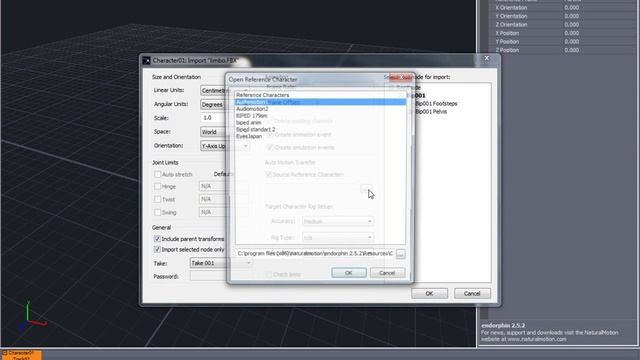Screen dimensions: 640x360
Task: Select Bip001 Footsteps node in the import tree
Action: click(436, 104)
